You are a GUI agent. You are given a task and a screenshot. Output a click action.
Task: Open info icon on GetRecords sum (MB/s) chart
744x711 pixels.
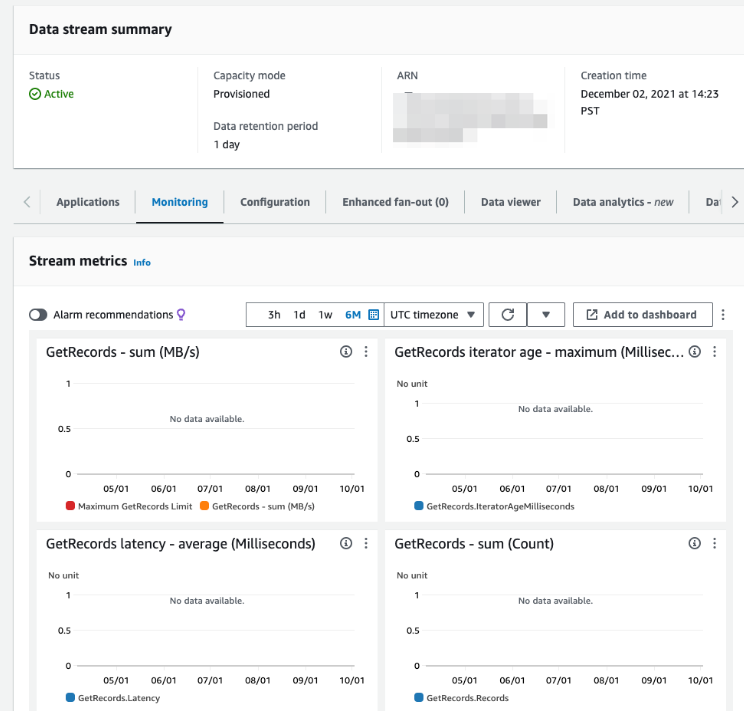(346, 352)
